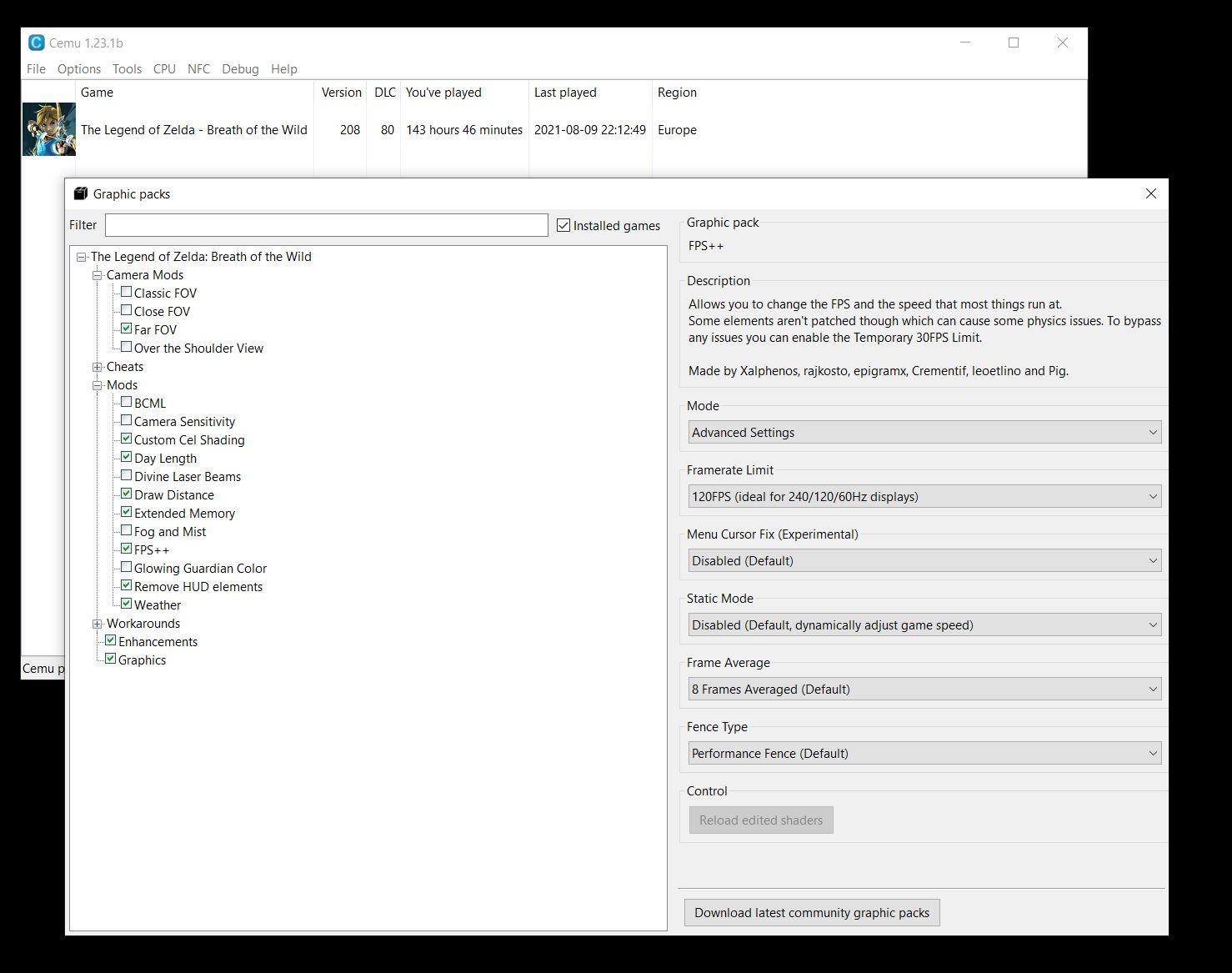Enable Divine Laser Beams checkbox
The width and height of the screenshot is (1232, 973).
point(126,475)
